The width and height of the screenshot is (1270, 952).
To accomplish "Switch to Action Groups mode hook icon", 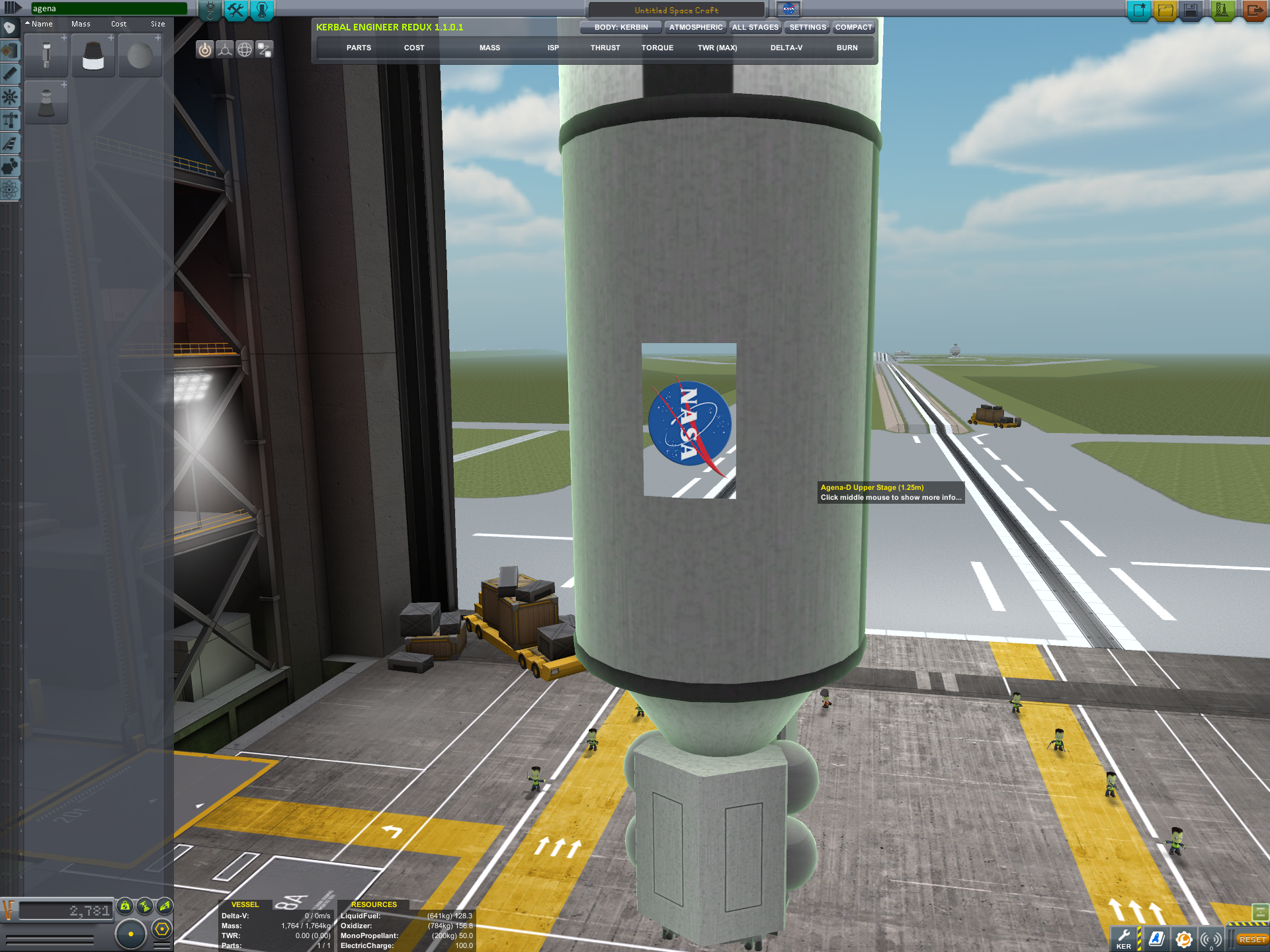I will (210, 10).
